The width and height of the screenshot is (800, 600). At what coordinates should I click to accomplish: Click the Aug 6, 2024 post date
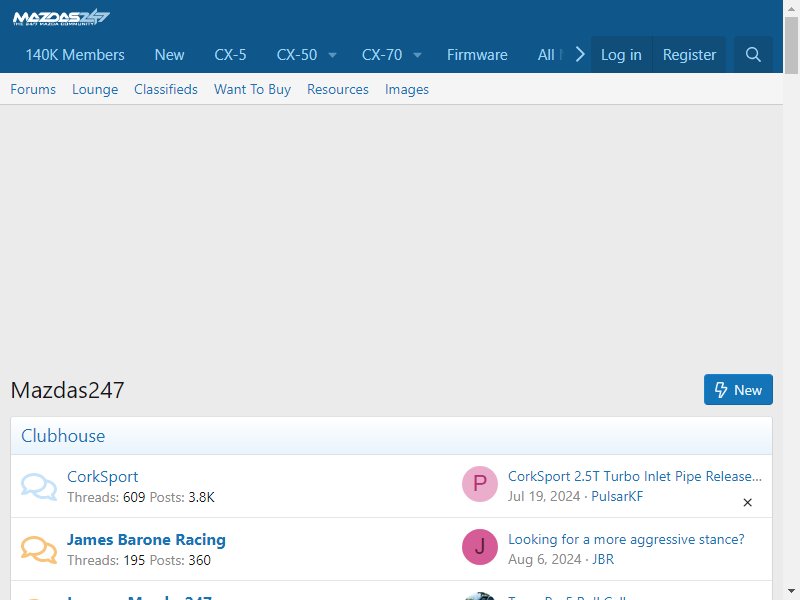pyautogui.click(x=544, y=560)
